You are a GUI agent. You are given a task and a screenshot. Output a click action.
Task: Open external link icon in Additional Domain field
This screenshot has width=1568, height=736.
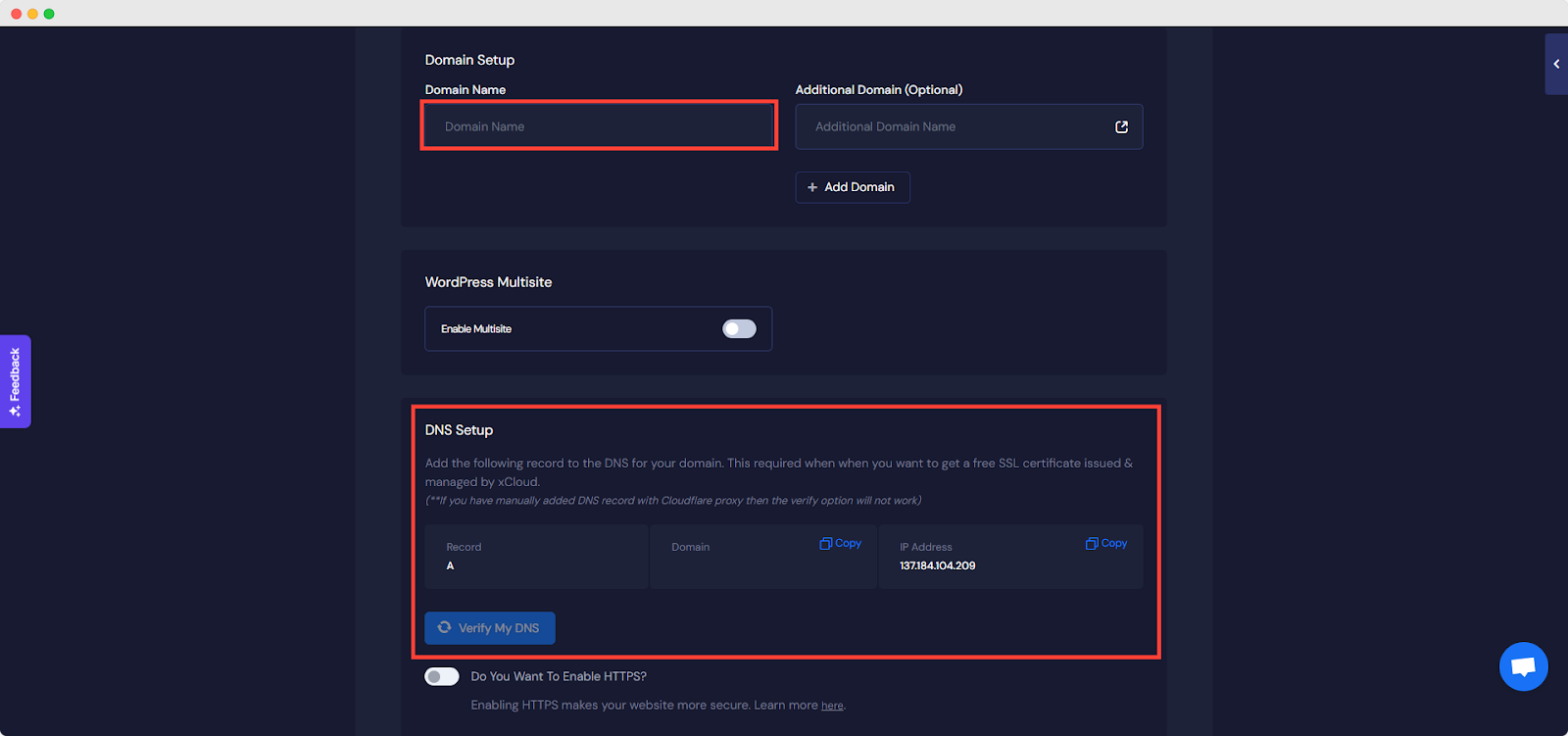[x=1121, y=126]
